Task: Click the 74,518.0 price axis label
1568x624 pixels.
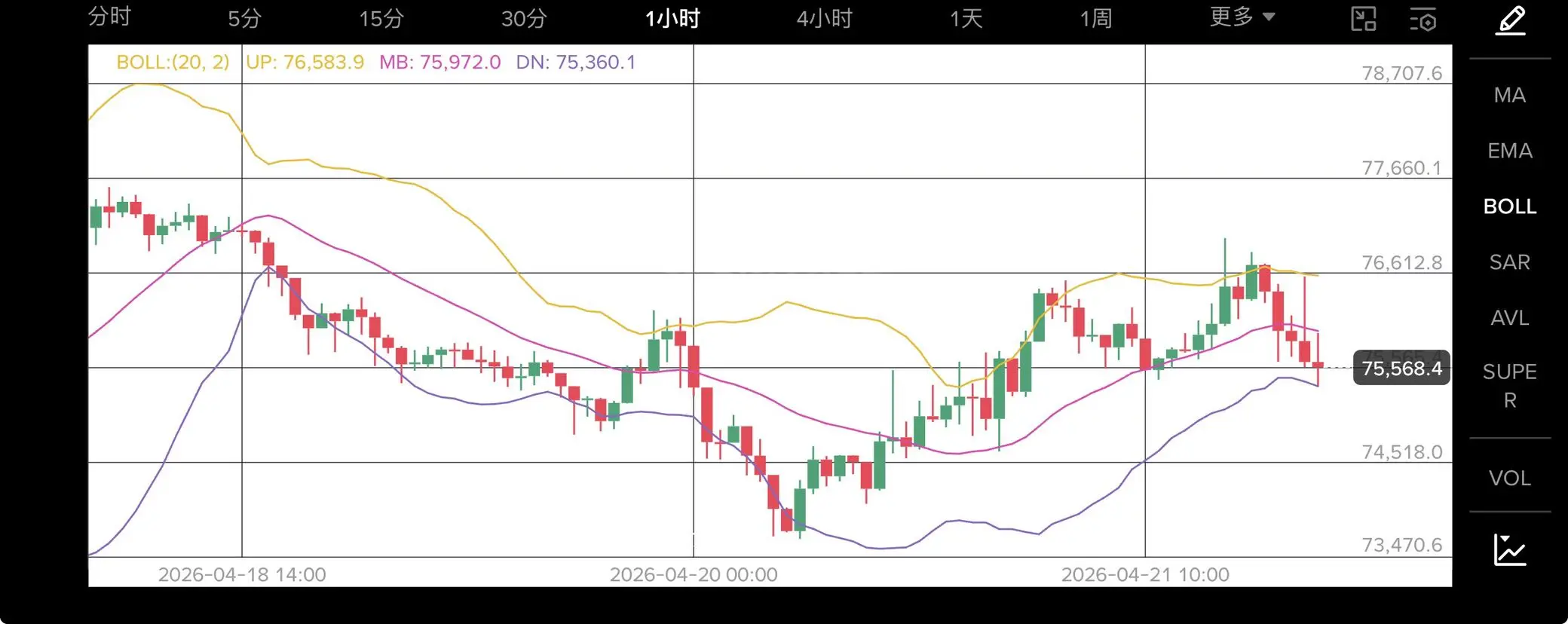Action: (1401, 451)
